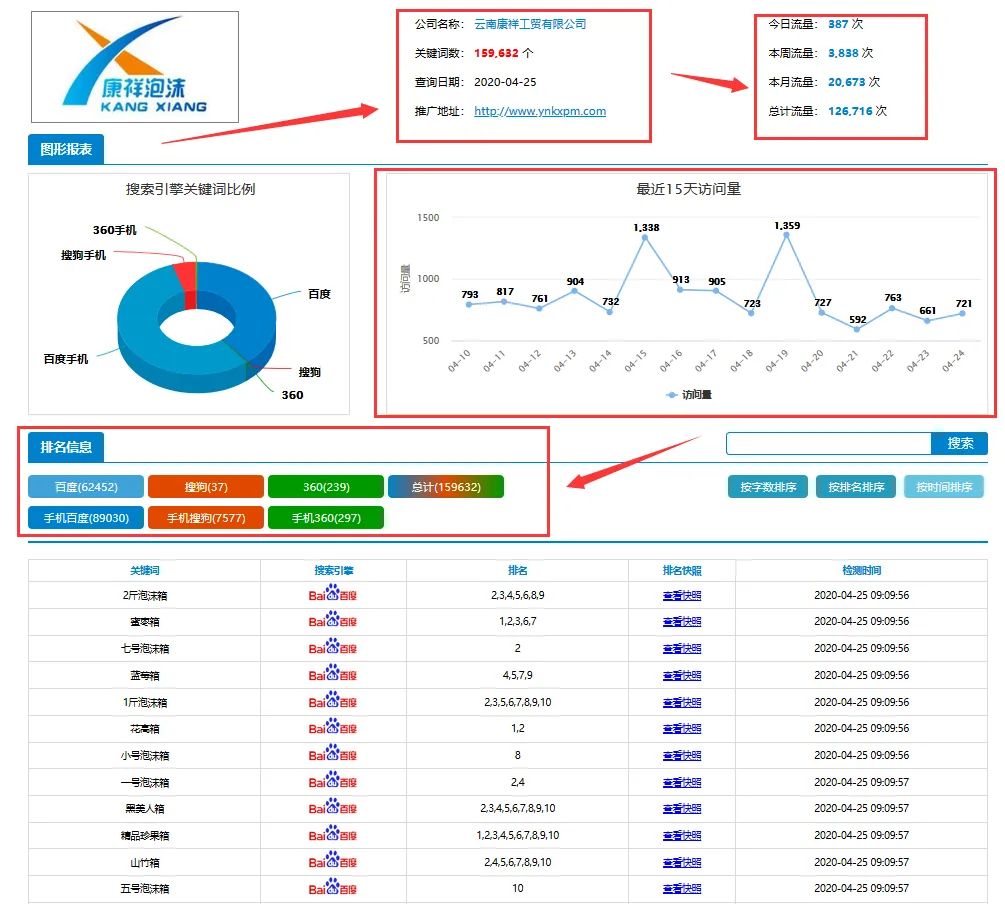Click the Kang Xiang company logo
Image resolution: width=1005 pixels, height=904 pixels.
pyautogui.click(x=135, y=67)
